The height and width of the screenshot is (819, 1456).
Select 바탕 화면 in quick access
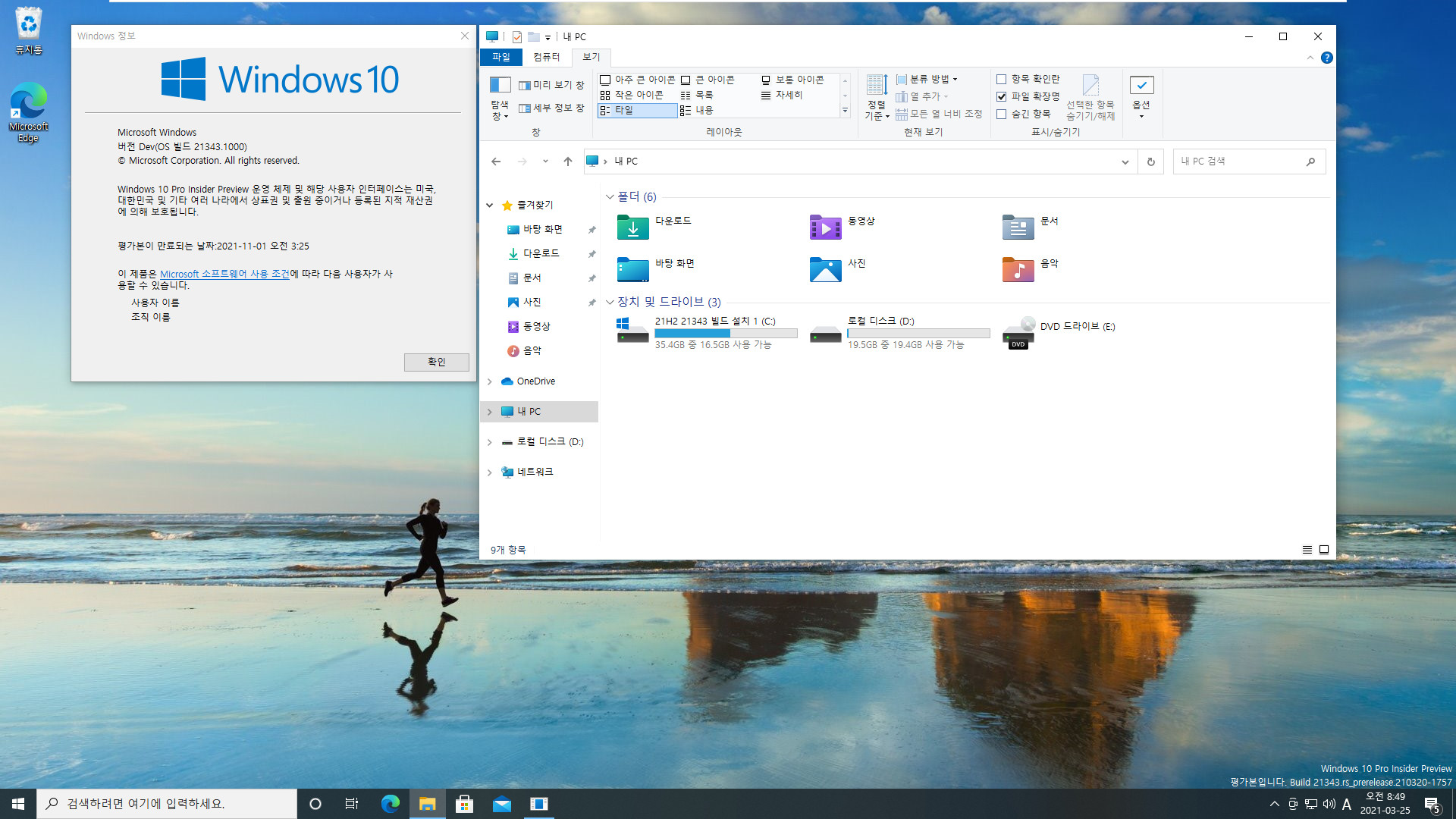click(x=542, y=229)
